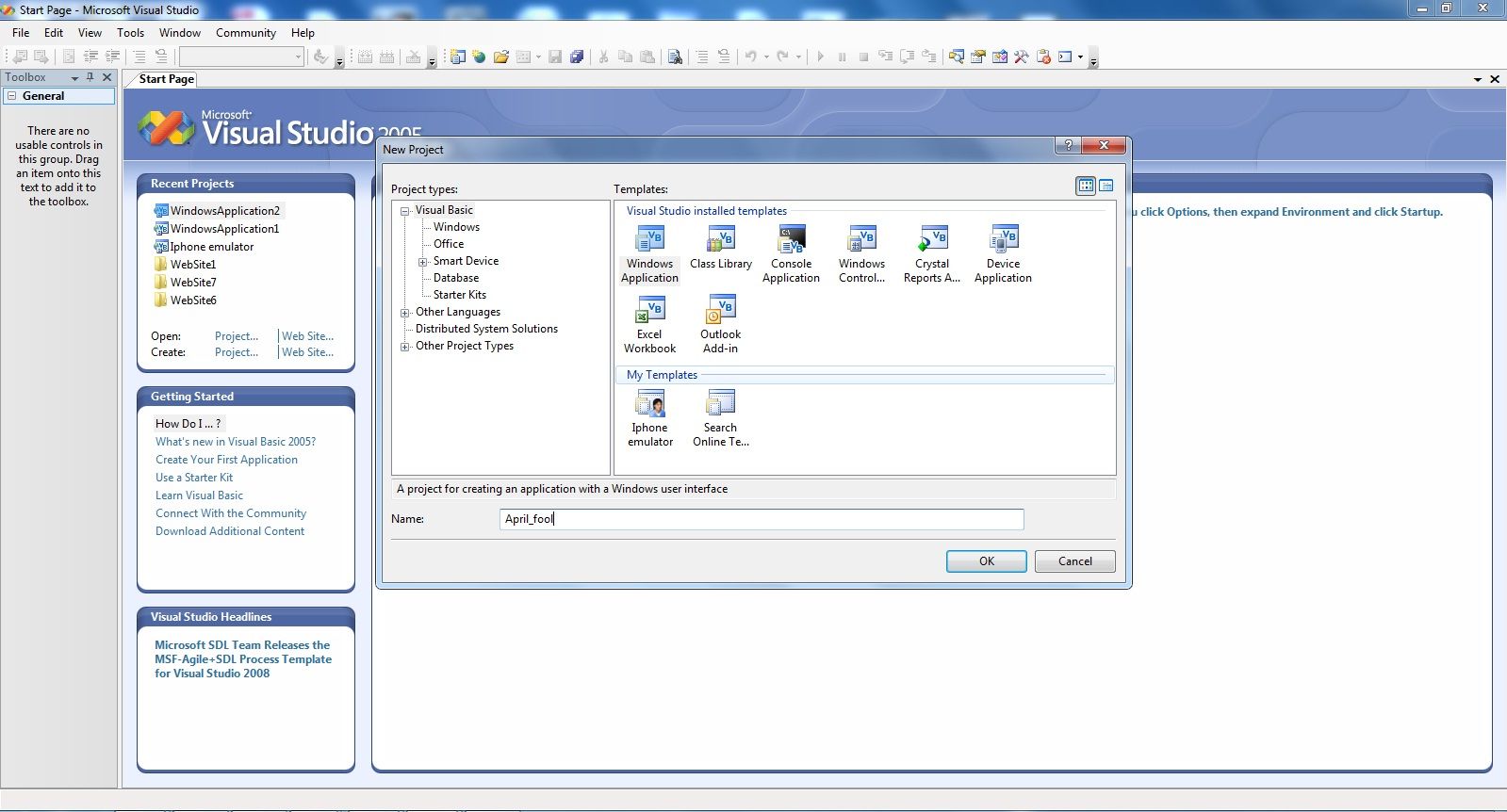Select the Class Library template
The height and width of the screenshot is (812, 1507).
pos(721,248)
